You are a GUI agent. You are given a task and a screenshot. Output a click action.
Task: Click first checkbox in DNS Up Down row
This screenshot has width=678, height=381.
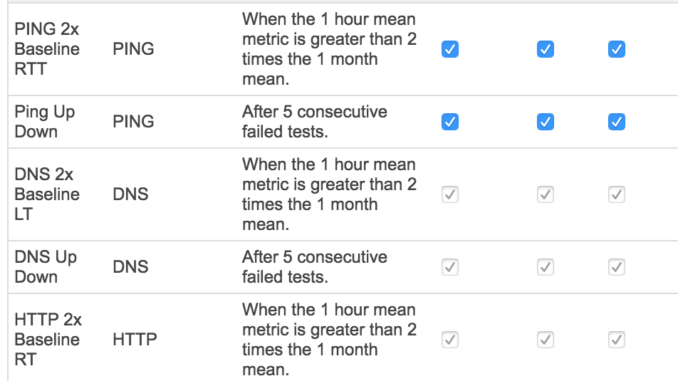450,267
